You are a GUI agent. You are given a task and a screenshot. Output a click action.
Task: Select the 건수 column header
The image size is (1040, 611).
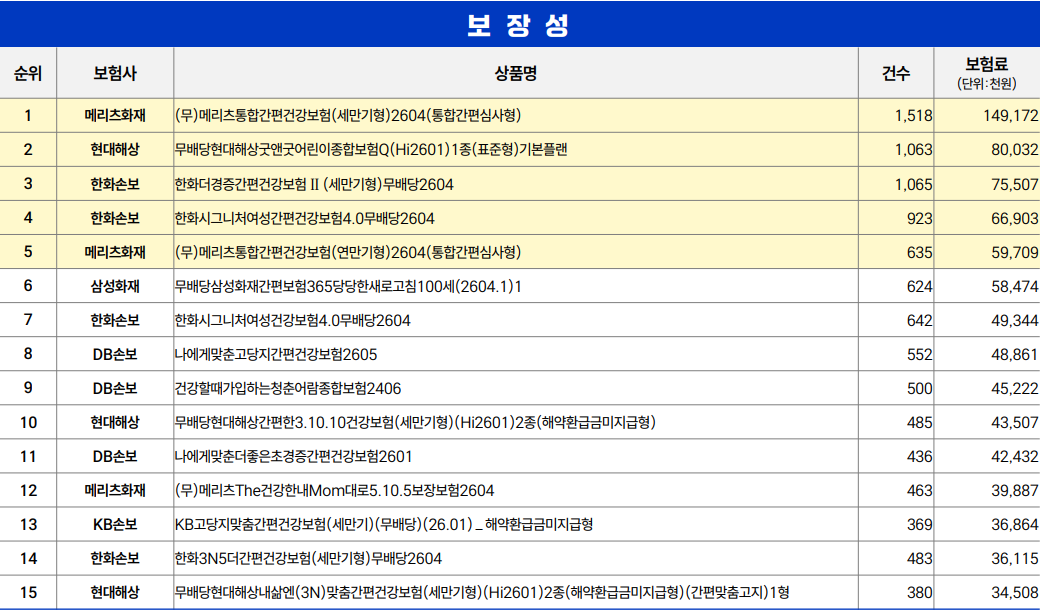tap(895, 73)
